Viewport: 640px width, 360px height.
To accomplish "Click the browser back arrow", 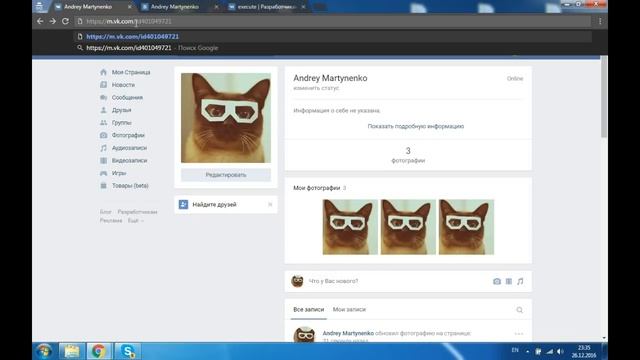I will [40, 21].
